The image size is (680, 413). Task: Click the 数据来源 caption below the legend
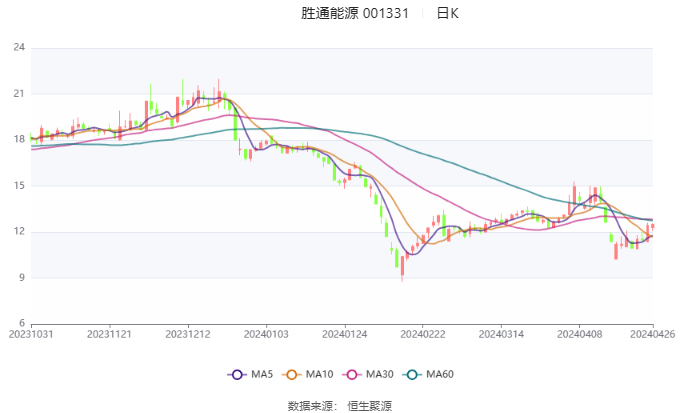[311, 405]
